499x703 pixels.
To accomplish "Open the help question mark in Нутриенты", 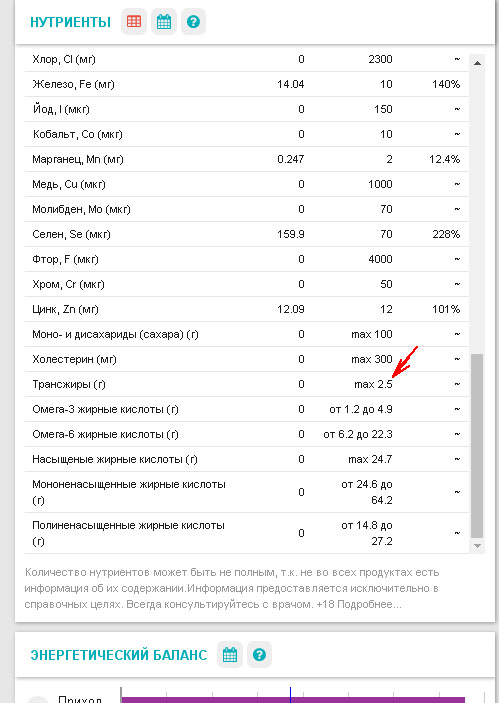I will 193,22.
